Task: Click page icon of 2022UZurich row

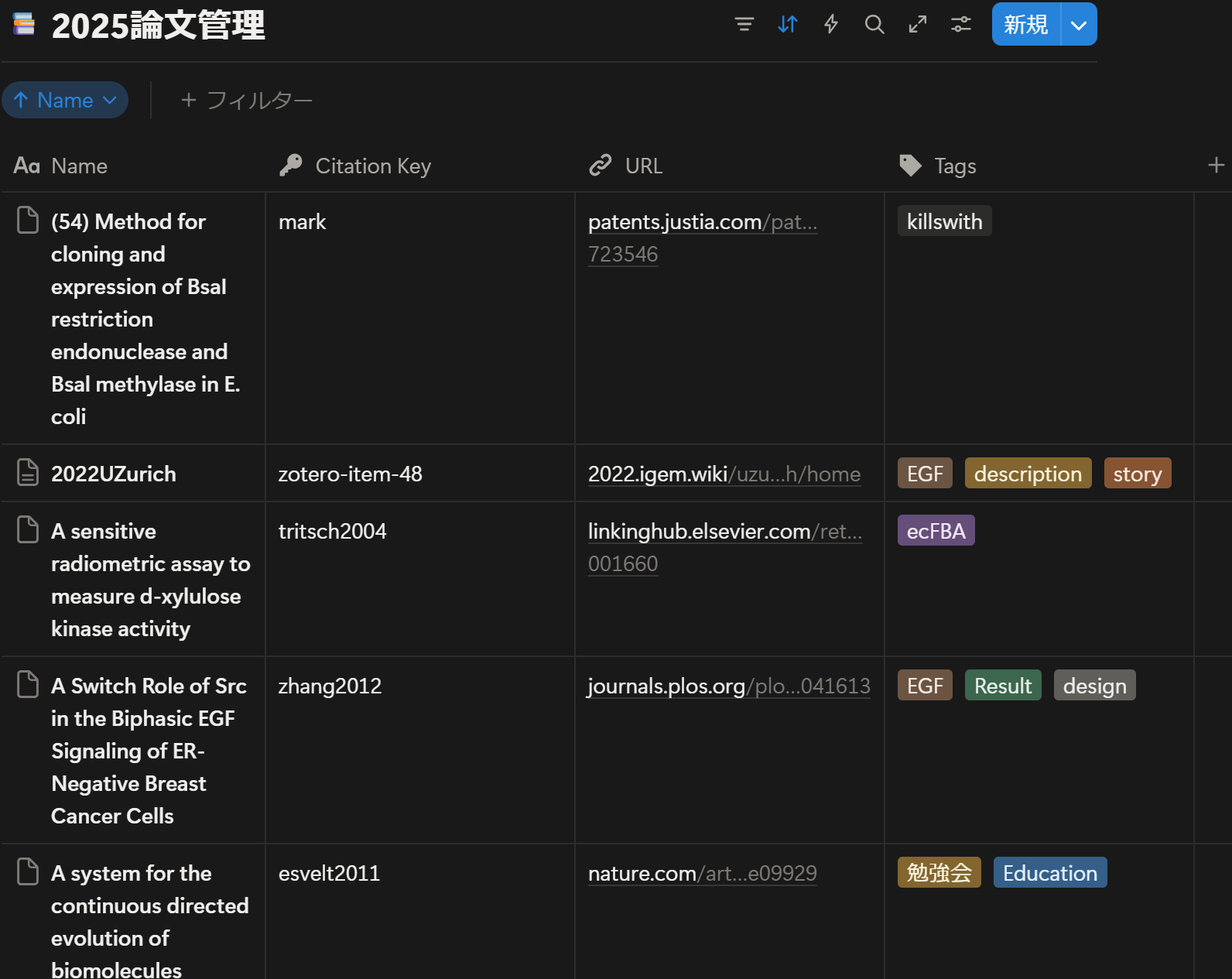Action: [28, 473]
